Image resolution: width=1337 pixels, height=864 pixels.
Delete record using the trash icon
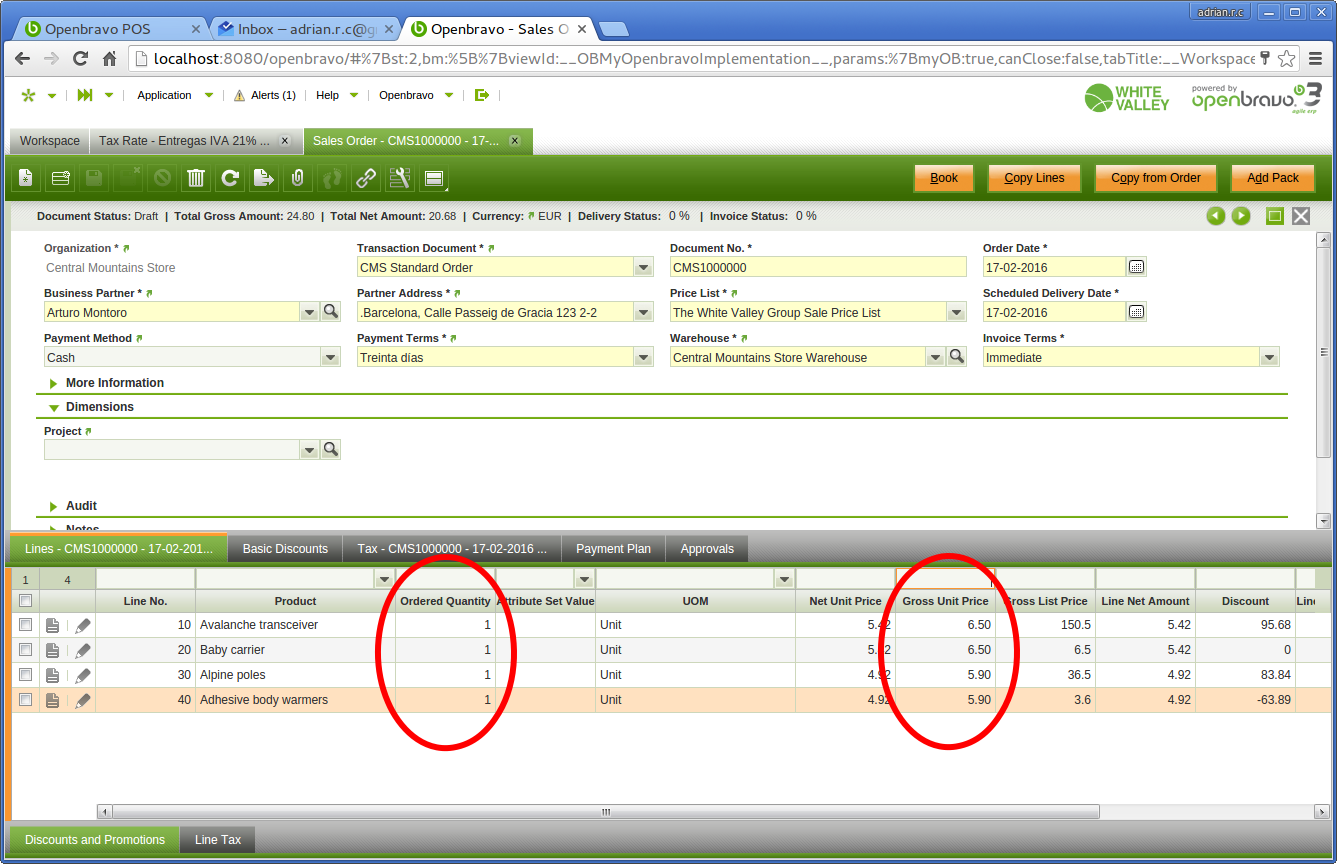point(196,178)
